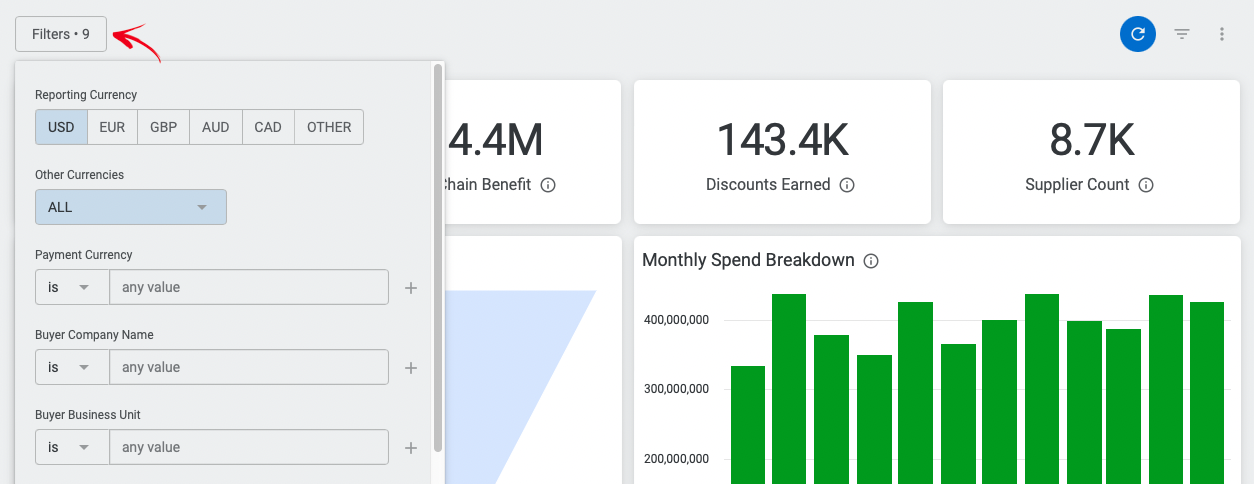Screen dimensions: 1254x484
Task: Add another Payment Currency filter with plus
Action: [410, 288]
